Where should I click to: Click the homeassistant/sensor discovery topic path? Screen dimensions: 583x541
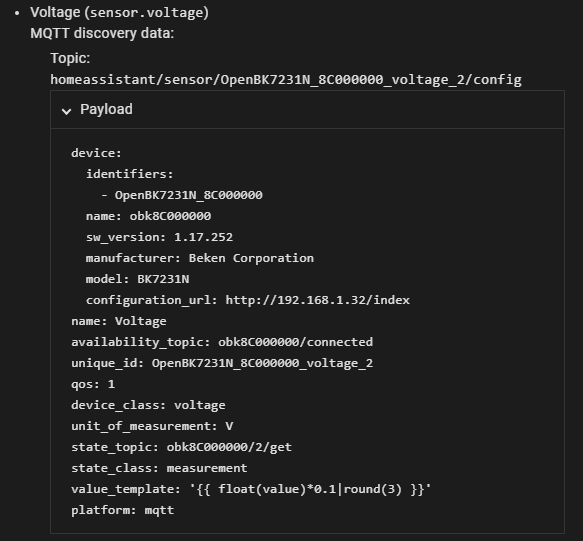[x=286, y=80]
